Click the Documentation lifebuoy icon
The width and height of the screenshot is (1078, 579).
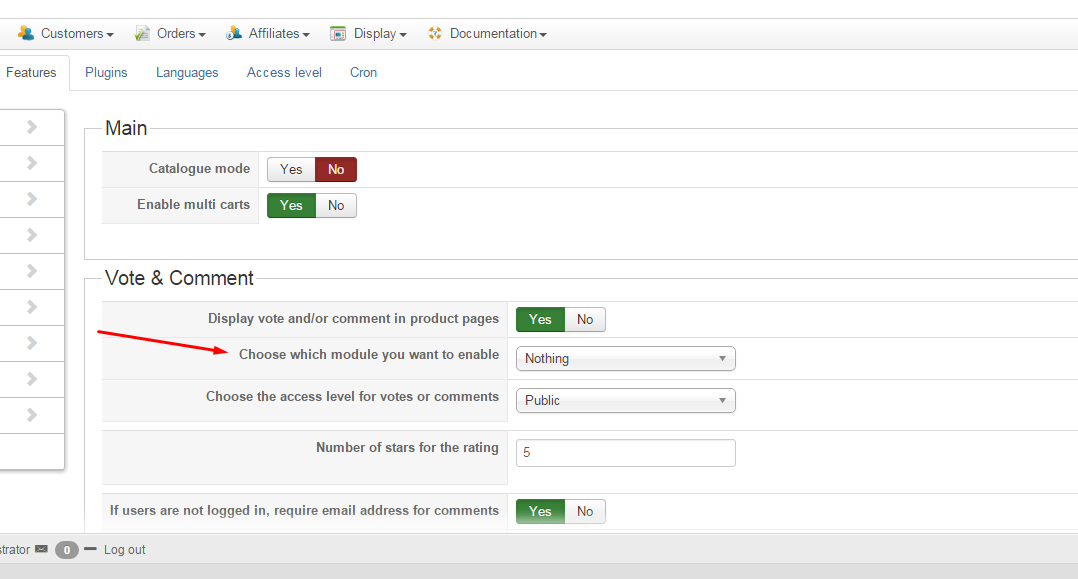[434, 33]
